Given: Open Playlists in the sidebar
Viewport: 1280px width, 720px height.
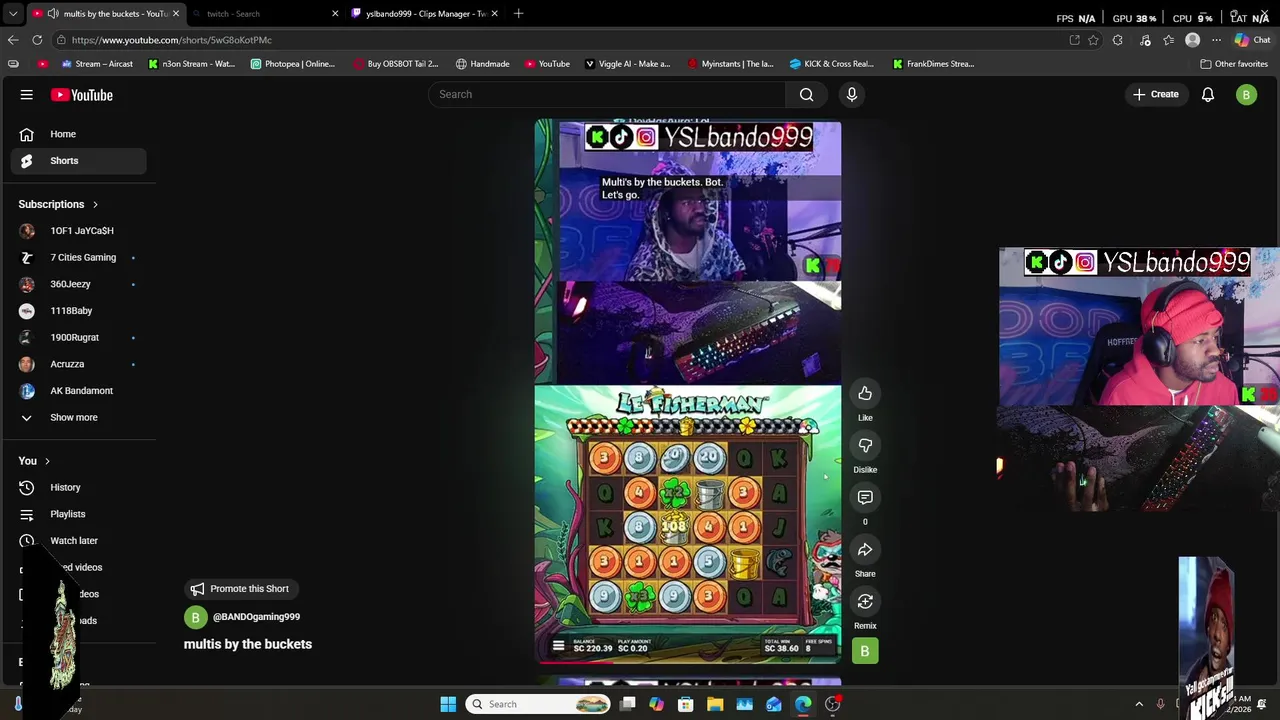Looking at the screenshot, I should point(79,514).
